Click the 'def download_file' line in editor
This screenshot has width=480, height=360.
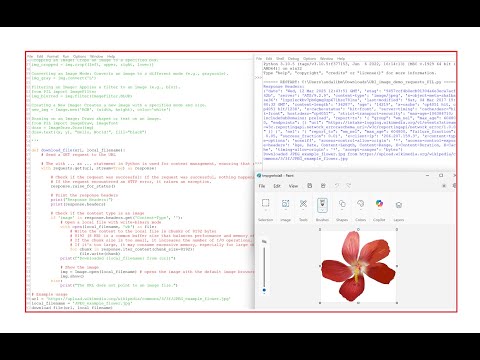click(x=79, y=150)
